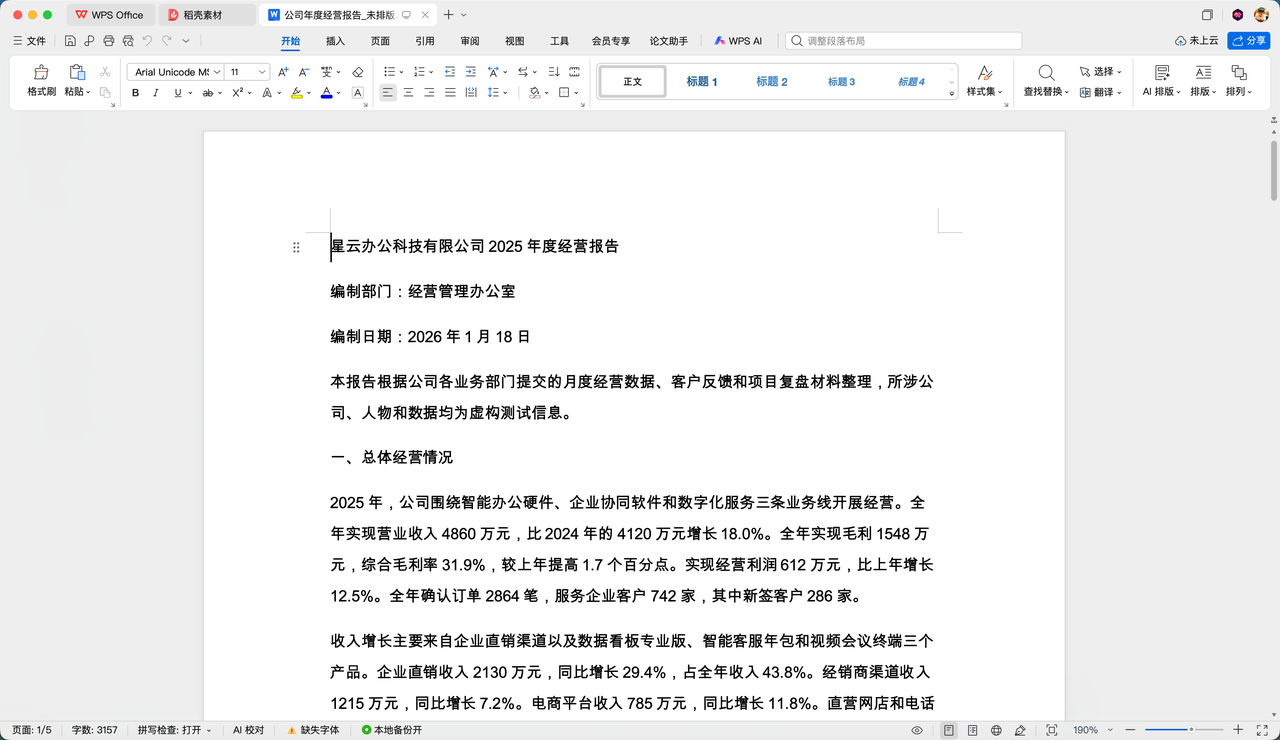Click the AI 排版 layout icon
The height and width of the screenshot is (740, 1280).
click(x=1161, y=73)
